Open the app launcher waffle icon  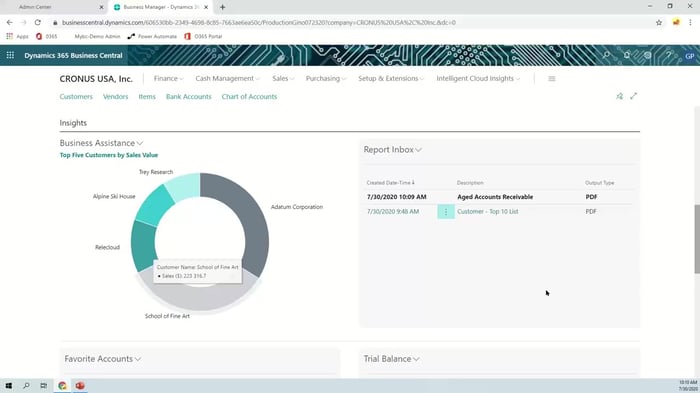pos(10,55)
